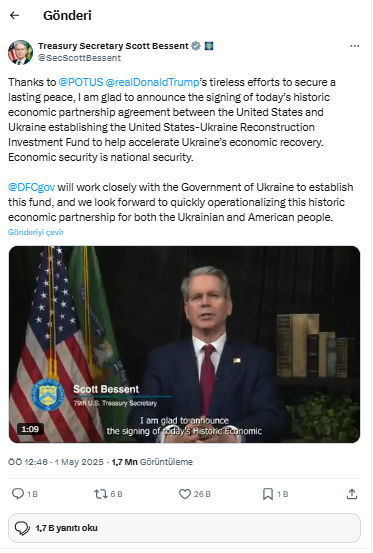Go back using the arrow icon
This screenshot has height=553, width=373.
coord(14,15)
